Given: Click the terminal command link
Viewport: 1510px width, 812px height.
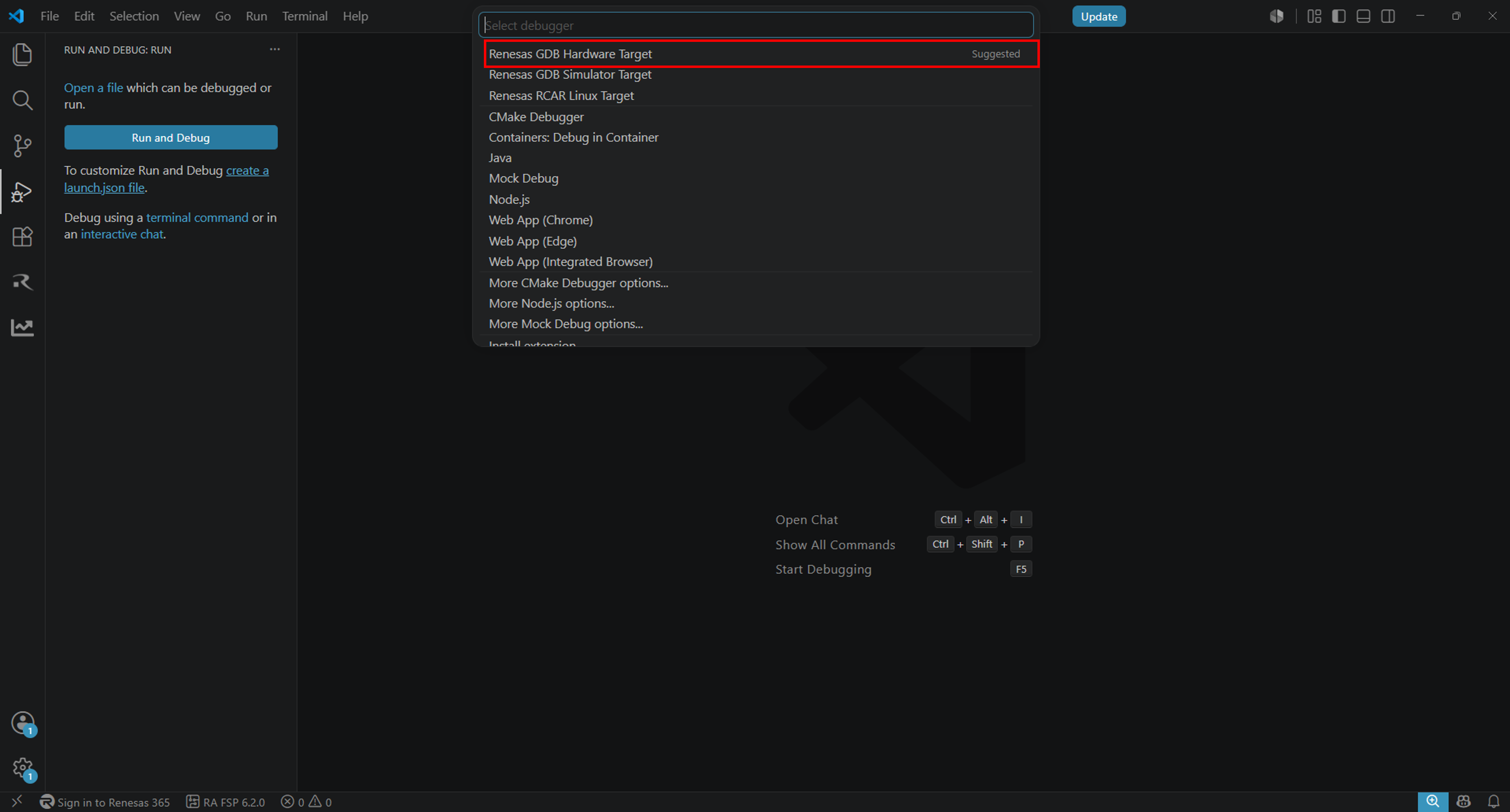Looking at the screenshot, I should coord(197,217).
